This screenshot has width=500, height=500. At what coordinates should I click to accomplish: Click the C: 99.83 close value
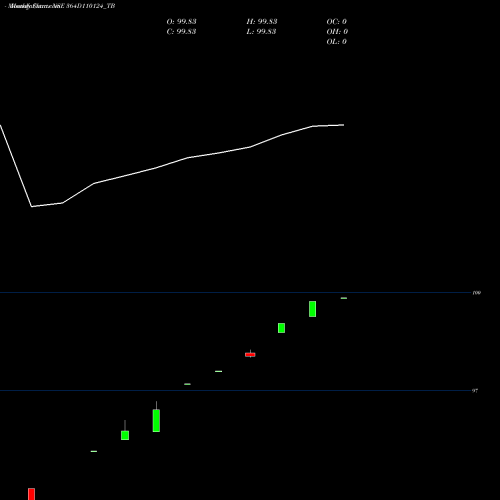(x=181, y=32)
